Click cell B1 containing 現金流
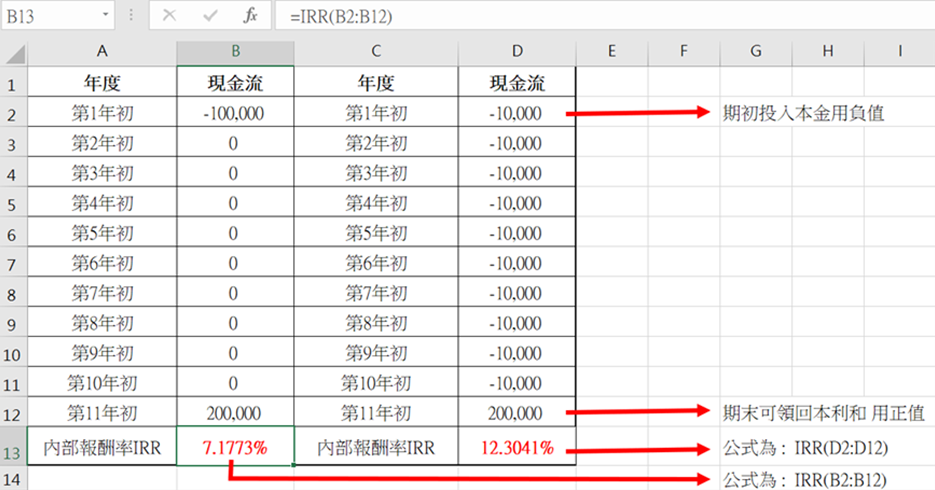The image size is (935, 490). [236, 82]
